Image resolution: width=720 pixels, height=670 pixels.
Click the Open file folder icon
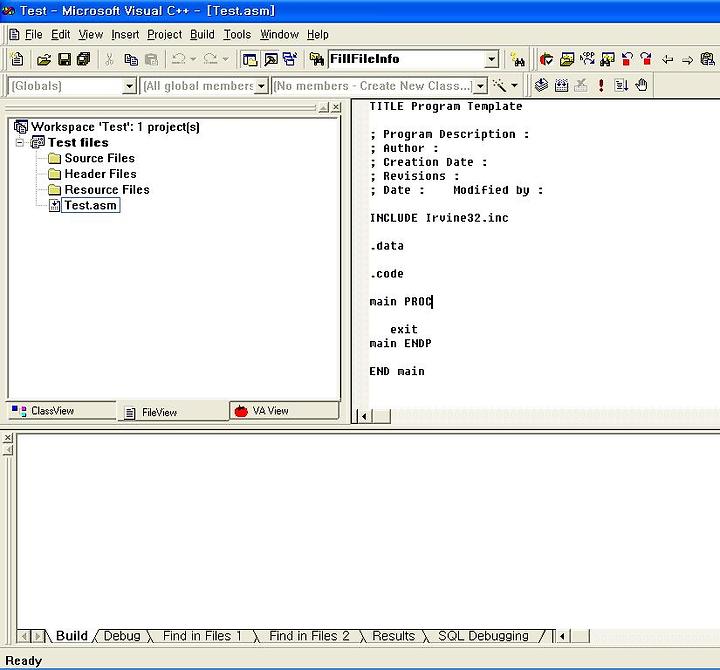44,59
